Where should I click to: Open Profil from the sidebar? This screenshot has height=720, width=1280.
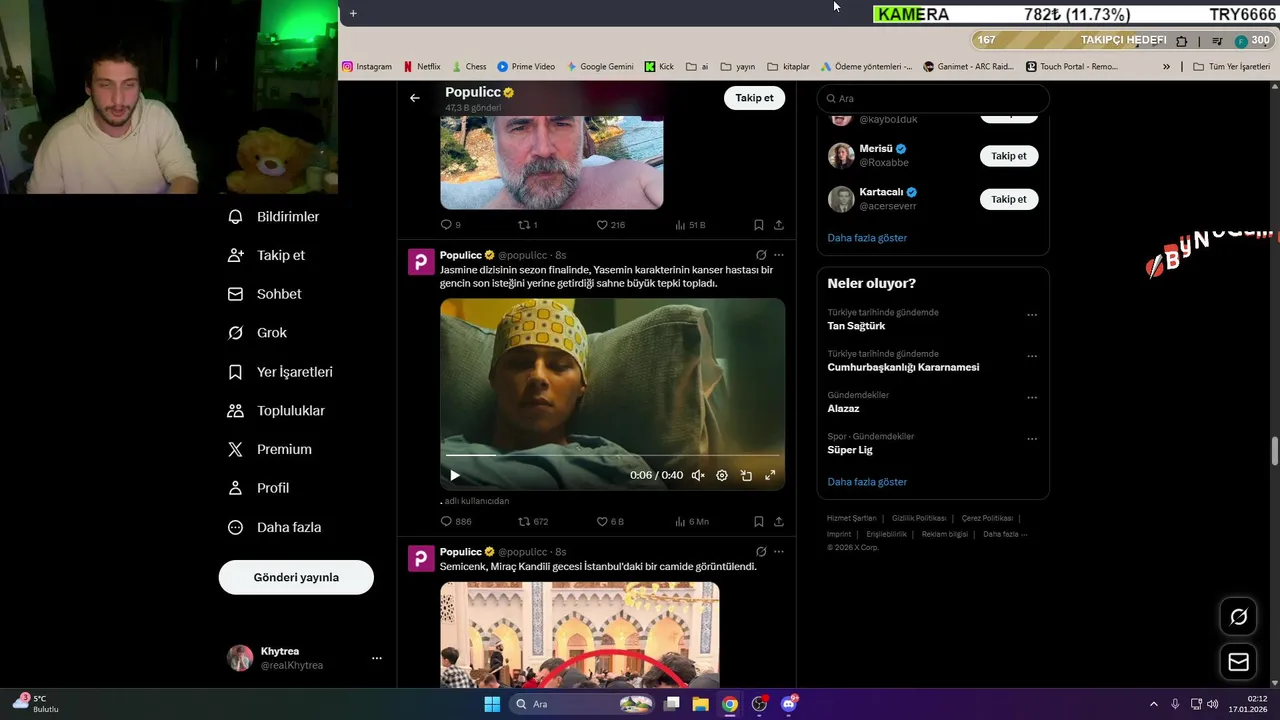coord(258,488)
